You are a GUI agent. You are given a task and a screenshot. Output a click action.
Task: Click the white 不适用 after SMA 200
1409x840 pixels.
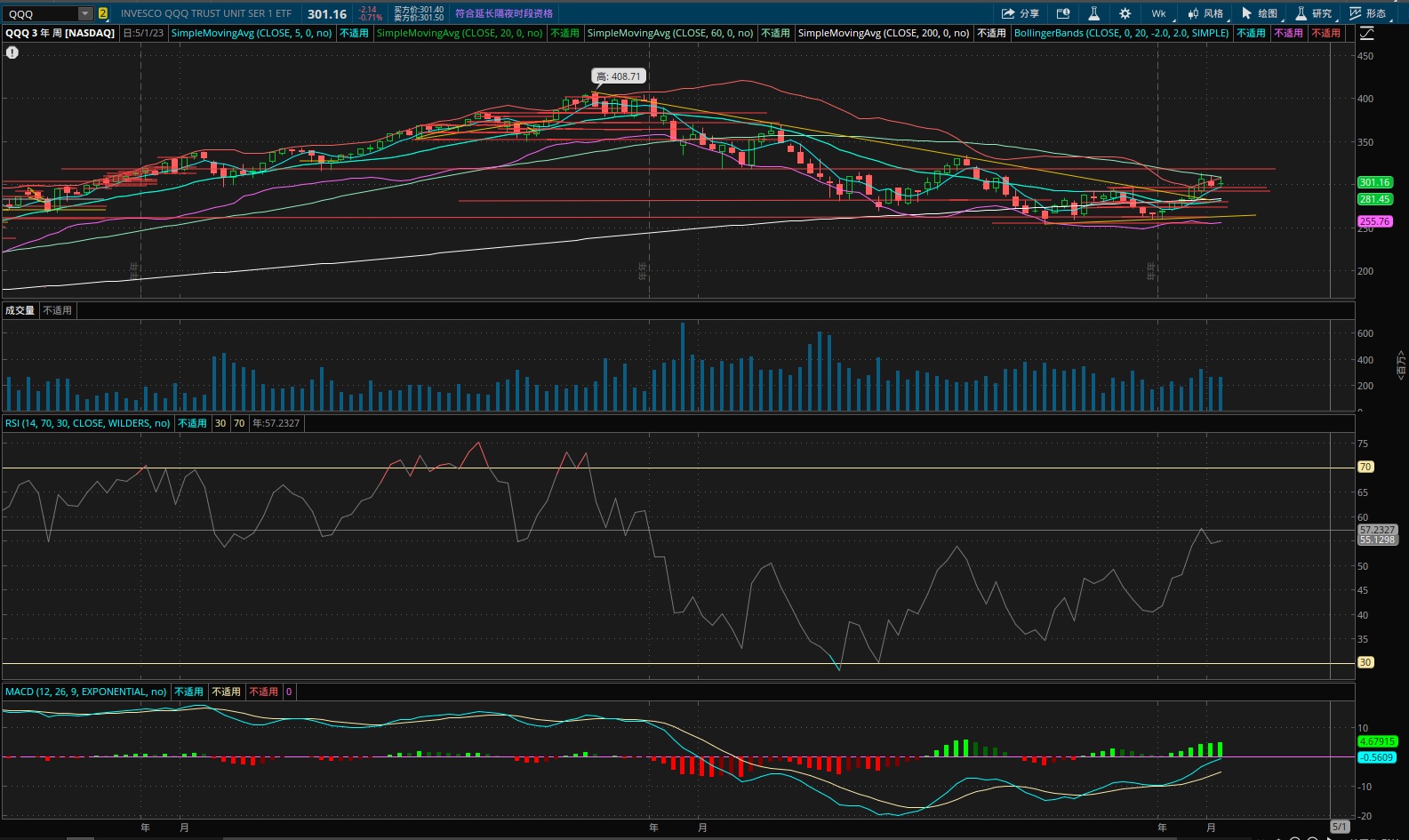(991, 33)
